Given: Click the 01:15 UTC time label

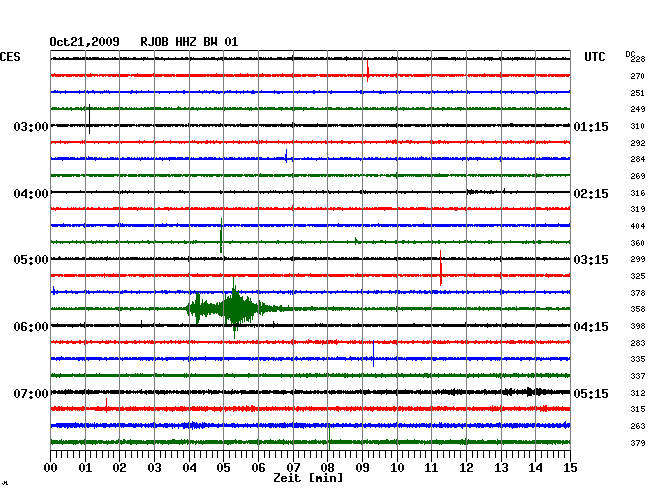Looking at the screenshot, I should (x=591, y=126).
